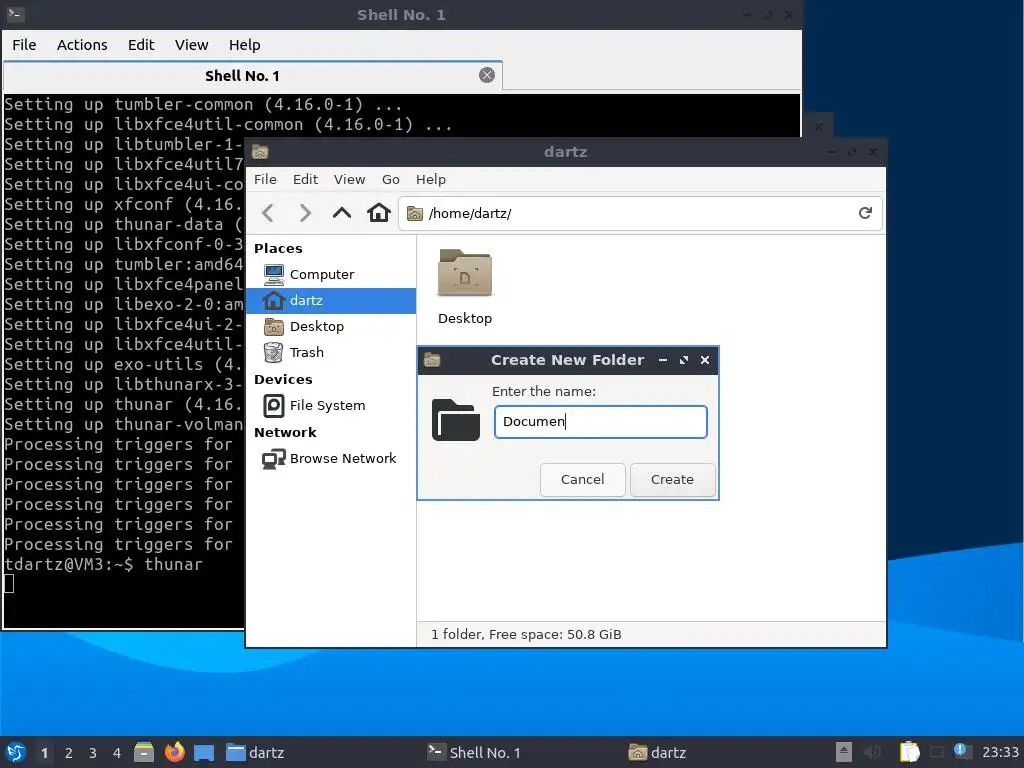The height and width of the screenshot is (768, 1024).
Task: Reload the folder with the refresh icon
Action: coord(865,213)
